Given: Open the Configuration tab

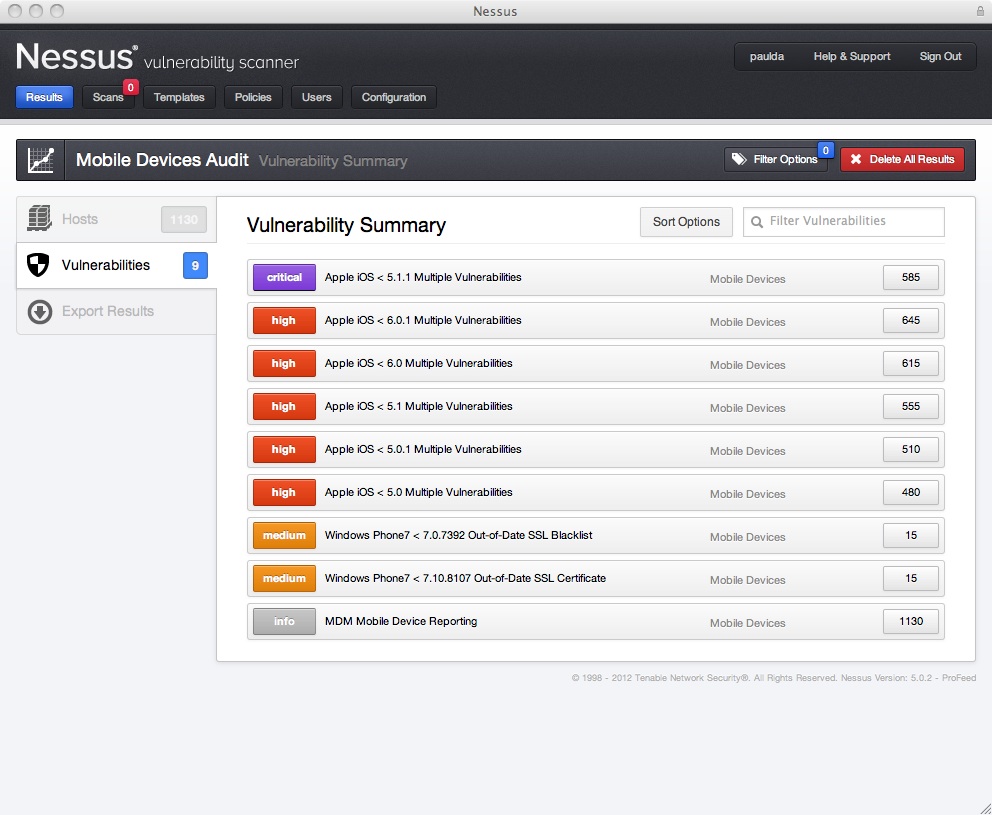Looking at the screenshot, I should [x=394, y=97].
